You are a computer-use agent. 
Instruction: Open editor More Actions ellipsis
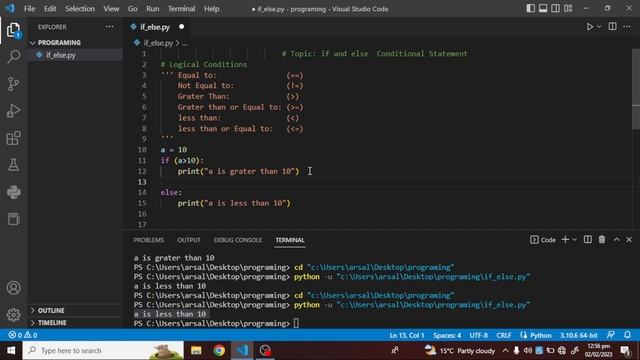coord(627,27)
